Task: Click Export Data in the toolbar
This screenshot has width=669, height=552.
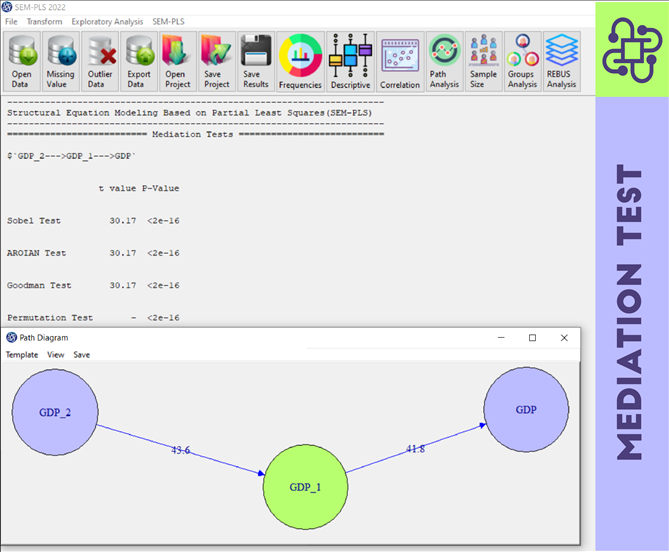Action: pyautogui.click(x=139, y=61)
